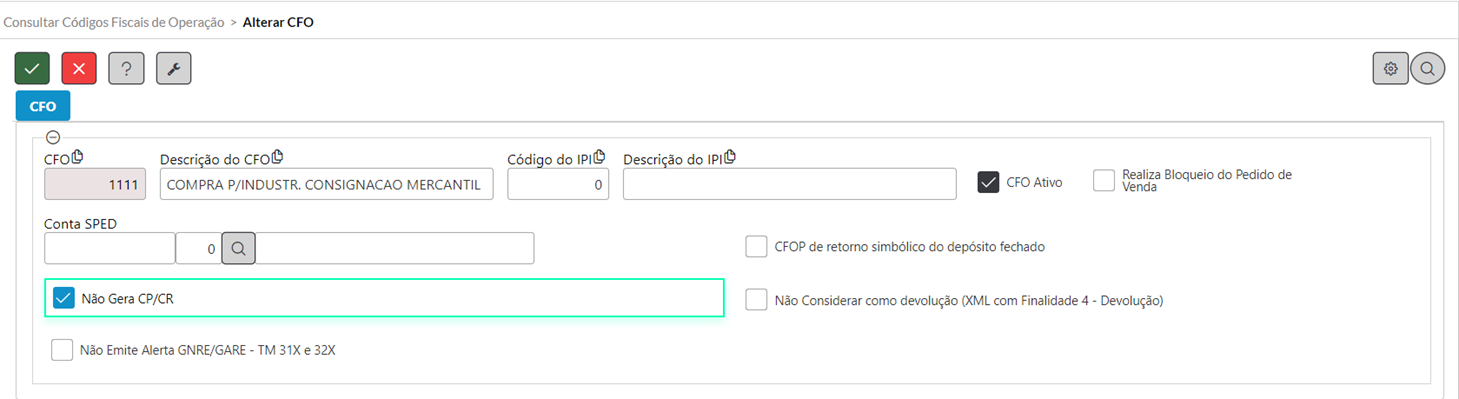Viewport: 1459px width, 399px height.
Task: Click the copy icon beside Descrição do CFO
Action: [278, 157]
